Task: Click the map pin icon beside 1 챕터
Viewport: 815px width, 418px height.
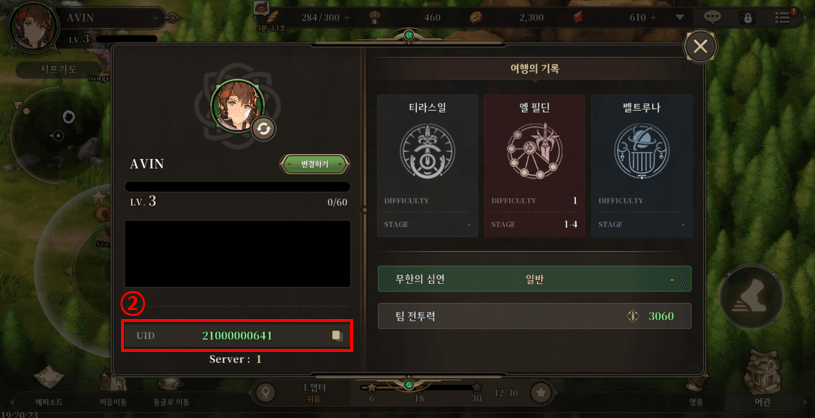Action: pos(266,393)
